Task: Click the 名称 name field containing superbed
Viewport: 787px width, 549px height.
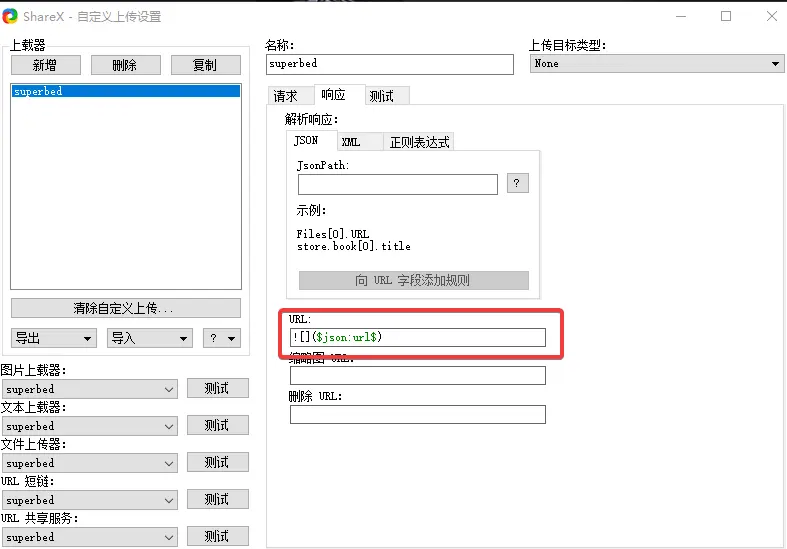Action: coord(390,64)
